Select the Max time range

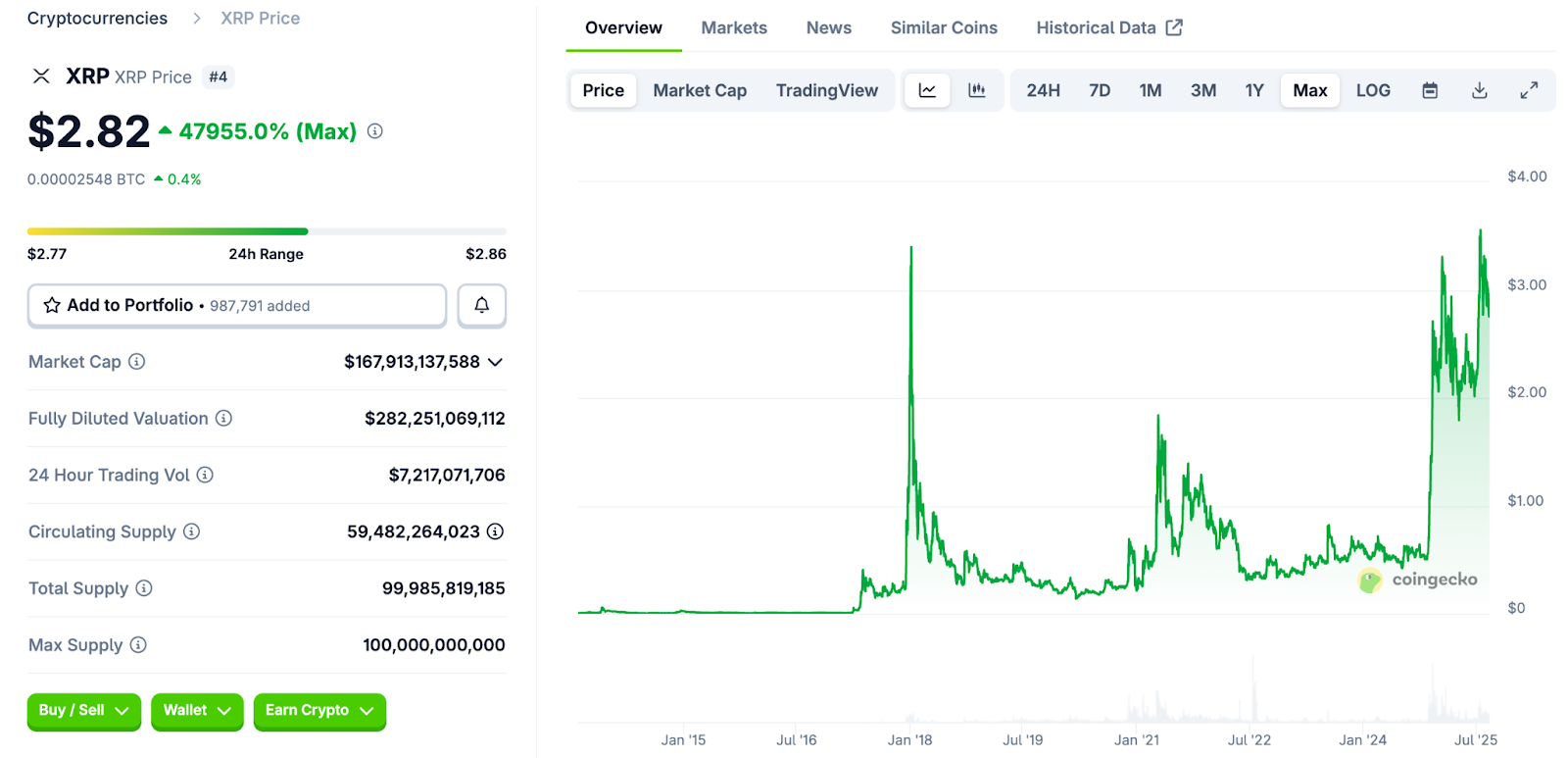tap(1309, 90)
